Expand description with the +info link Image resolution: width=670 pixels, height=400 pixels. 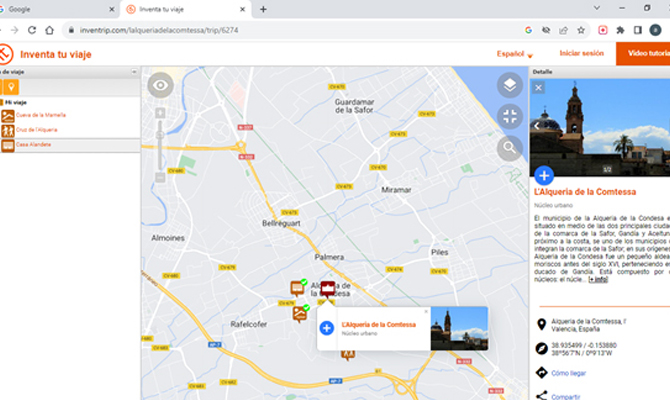point(598,279)
